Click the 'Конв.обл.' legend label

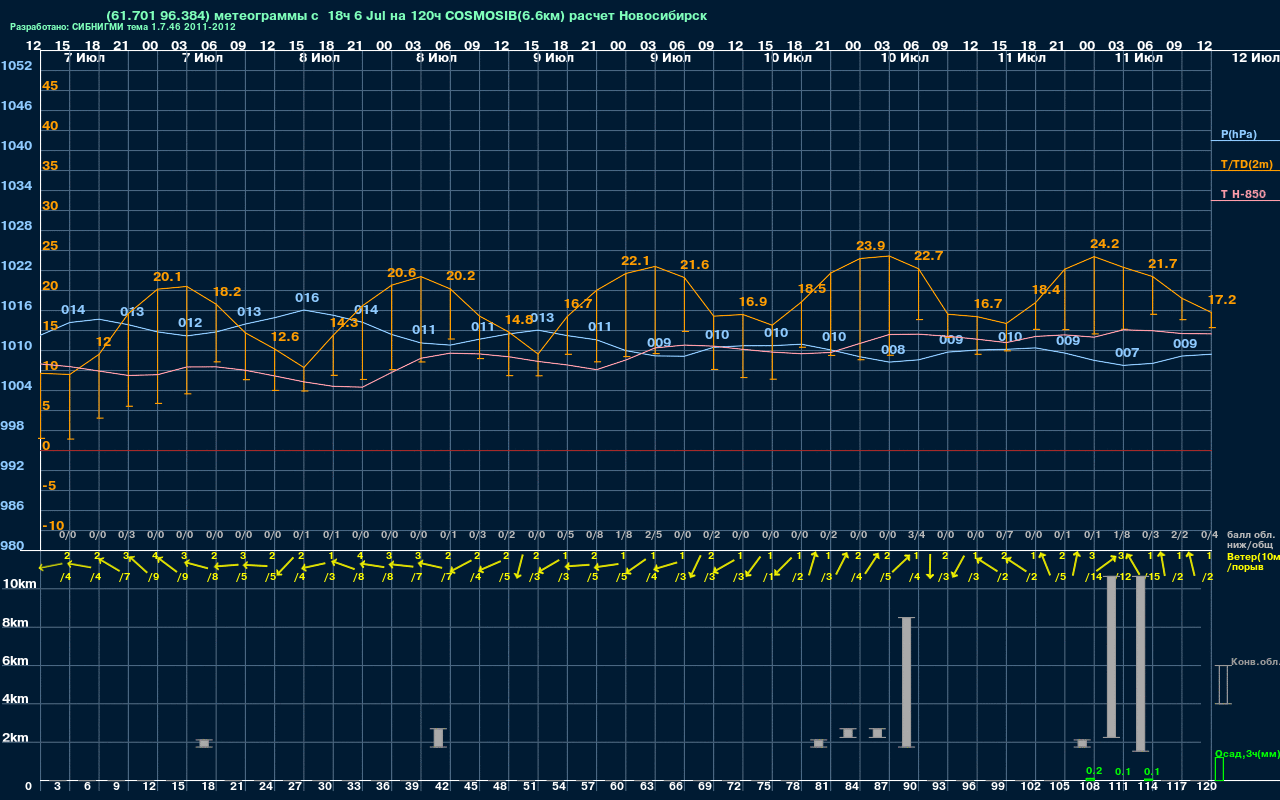click(x=1254, y=663)
